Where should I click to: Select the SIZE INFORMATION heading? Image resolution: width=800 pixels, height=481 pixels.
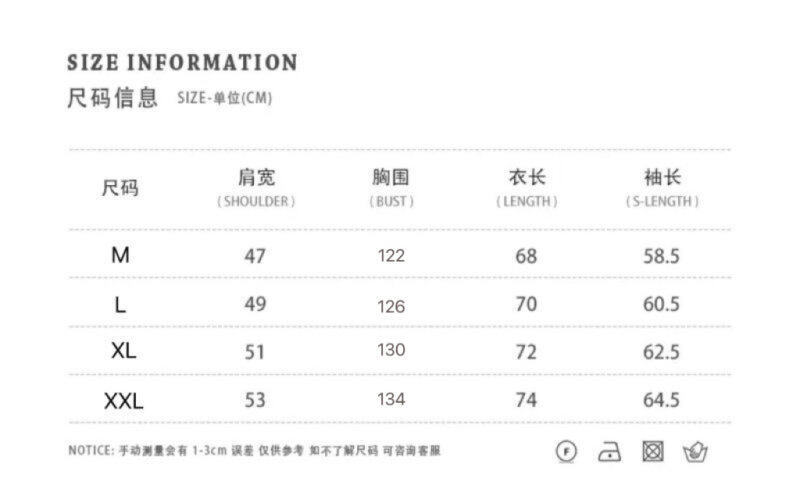click(x=182, y=63)
